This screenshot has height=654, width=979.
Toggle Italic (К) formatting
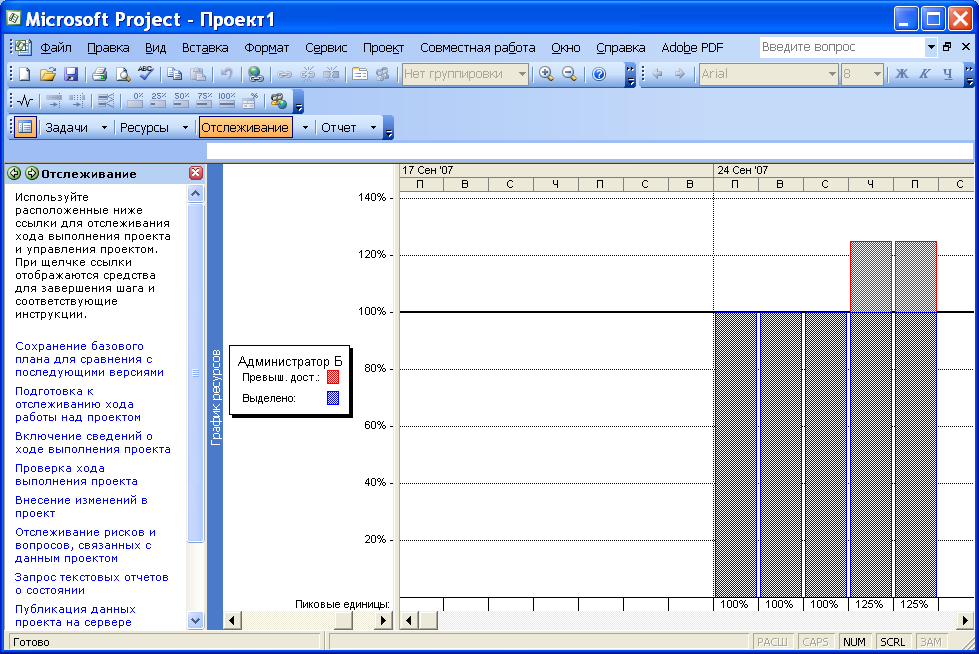[x=925, y=74]
